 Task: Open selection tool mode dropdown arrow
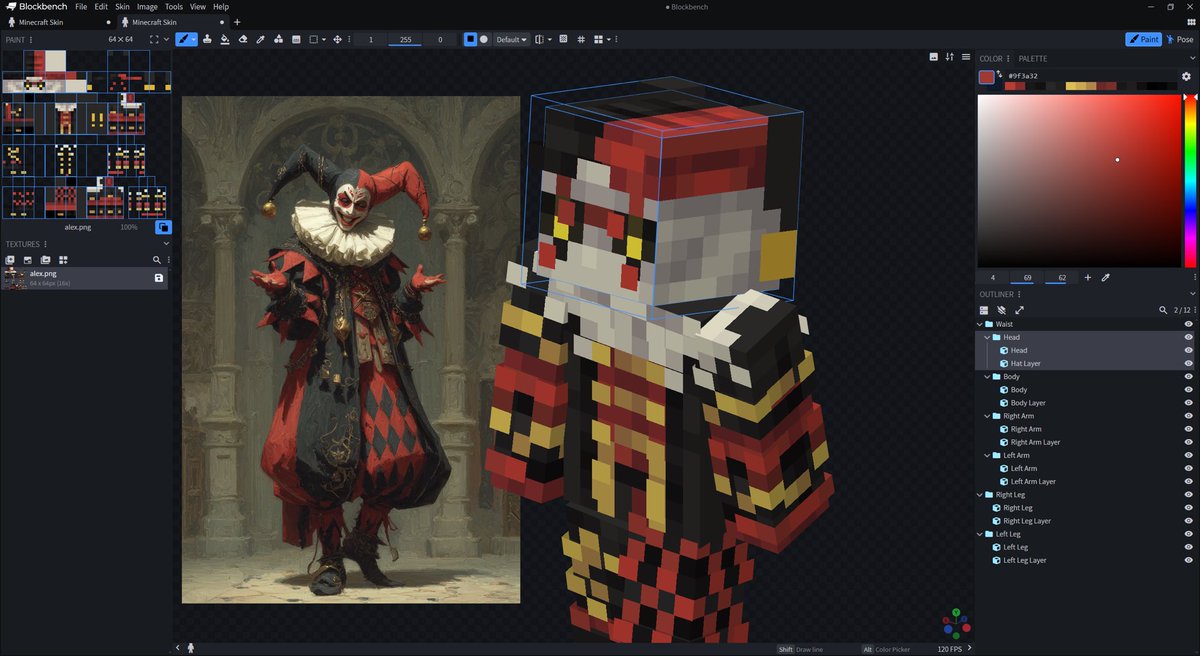(x=324, y=39)
